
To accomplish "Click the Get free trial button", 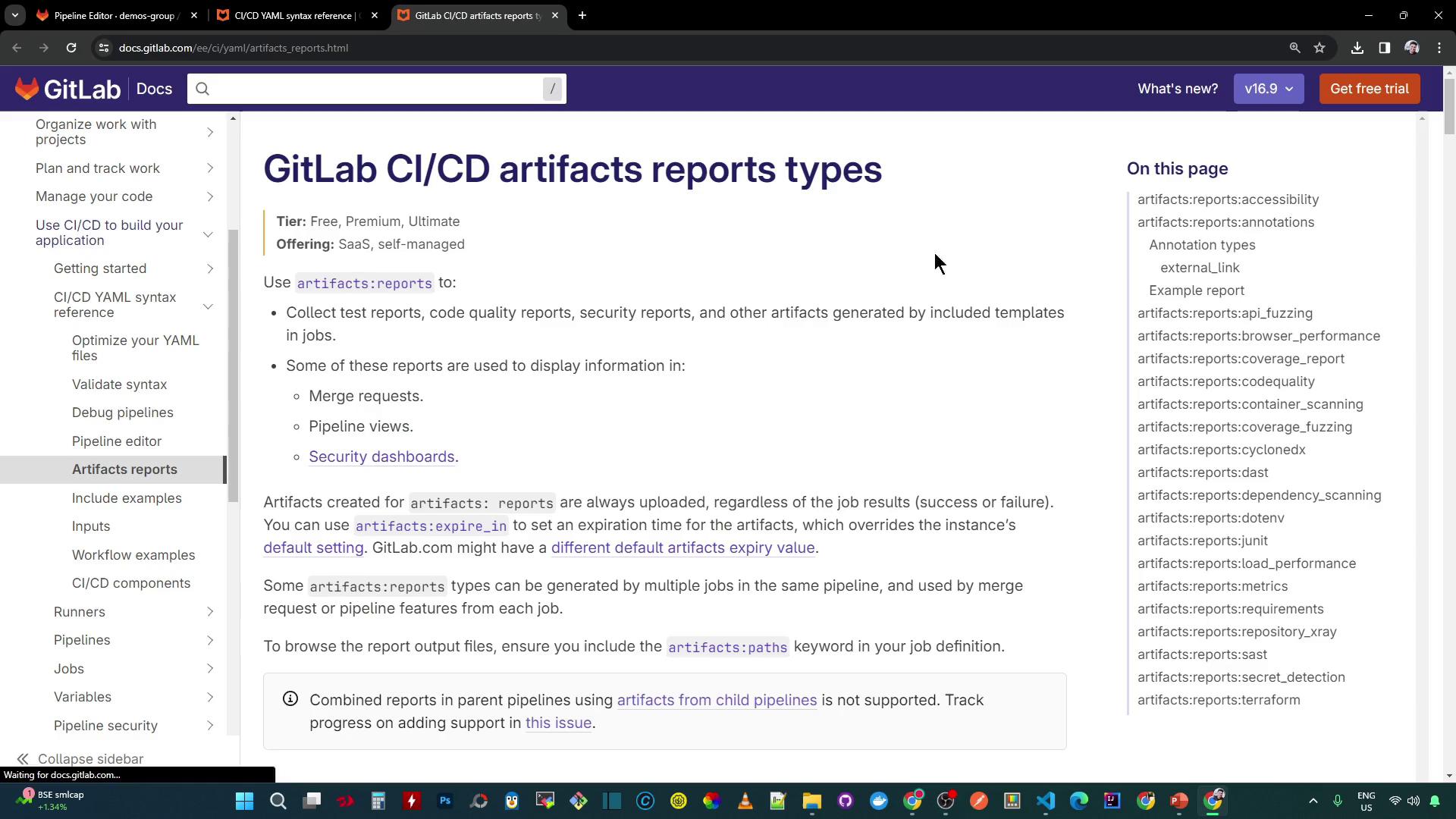I will 1370,89.
